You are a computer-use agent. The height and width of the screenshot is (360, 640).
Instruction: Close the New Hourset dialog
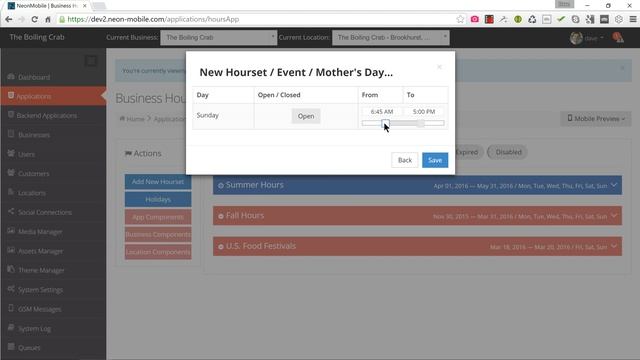(x=439, y=67)
